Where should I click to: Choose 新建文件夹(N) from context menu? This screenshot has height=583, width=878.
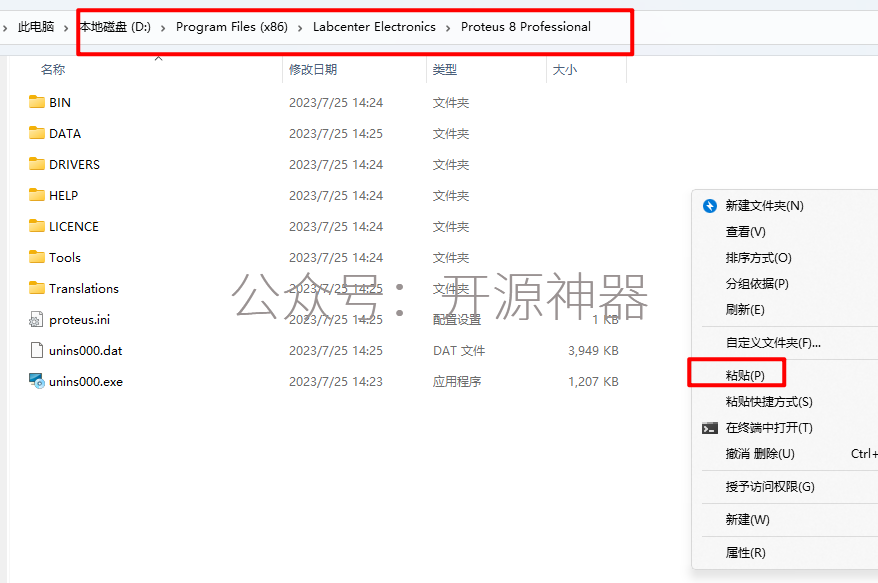click(764, 206)
